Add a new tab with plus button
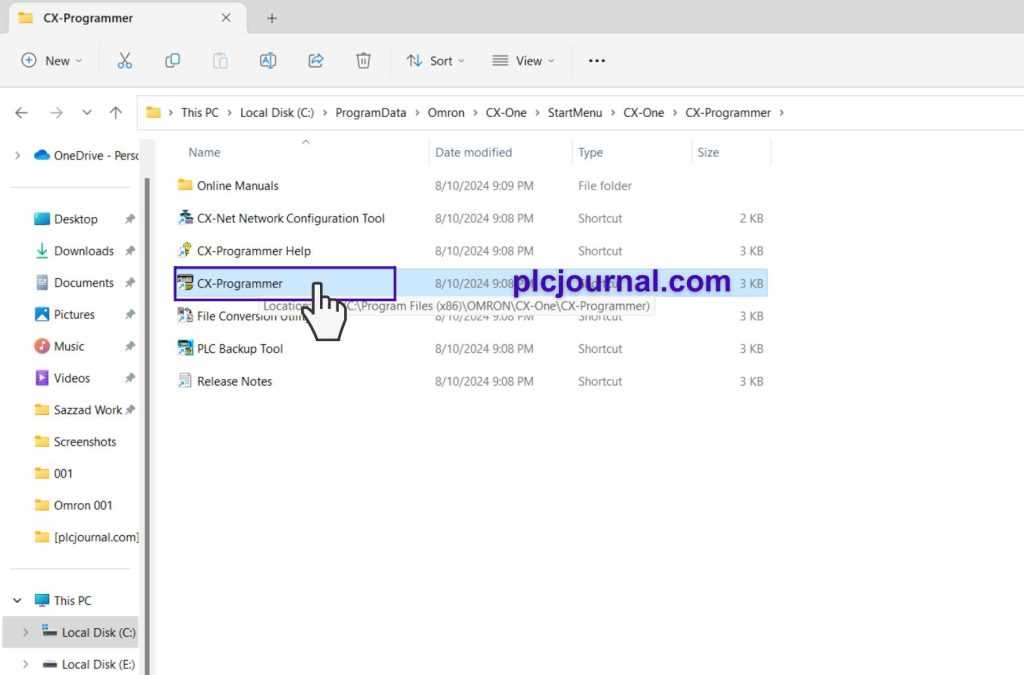1024x675 pixels. point(272,18)
